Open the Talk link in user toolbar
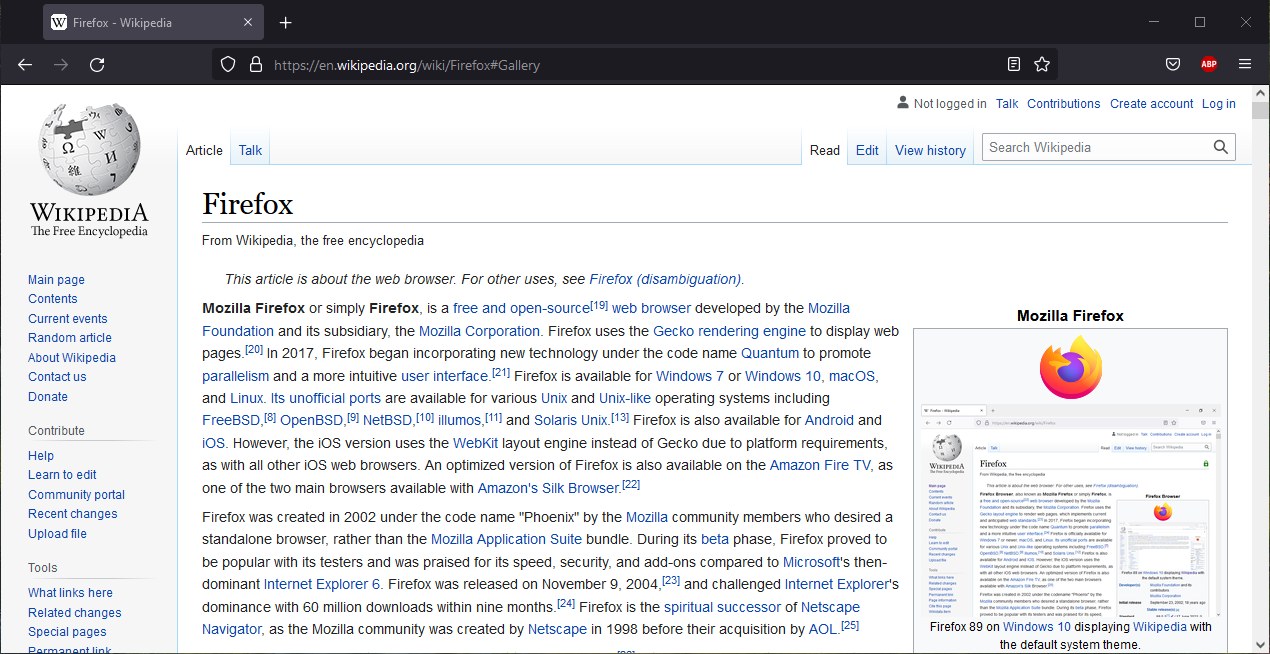Screen dimensions: 1270x654 (x=1007, y=104)
